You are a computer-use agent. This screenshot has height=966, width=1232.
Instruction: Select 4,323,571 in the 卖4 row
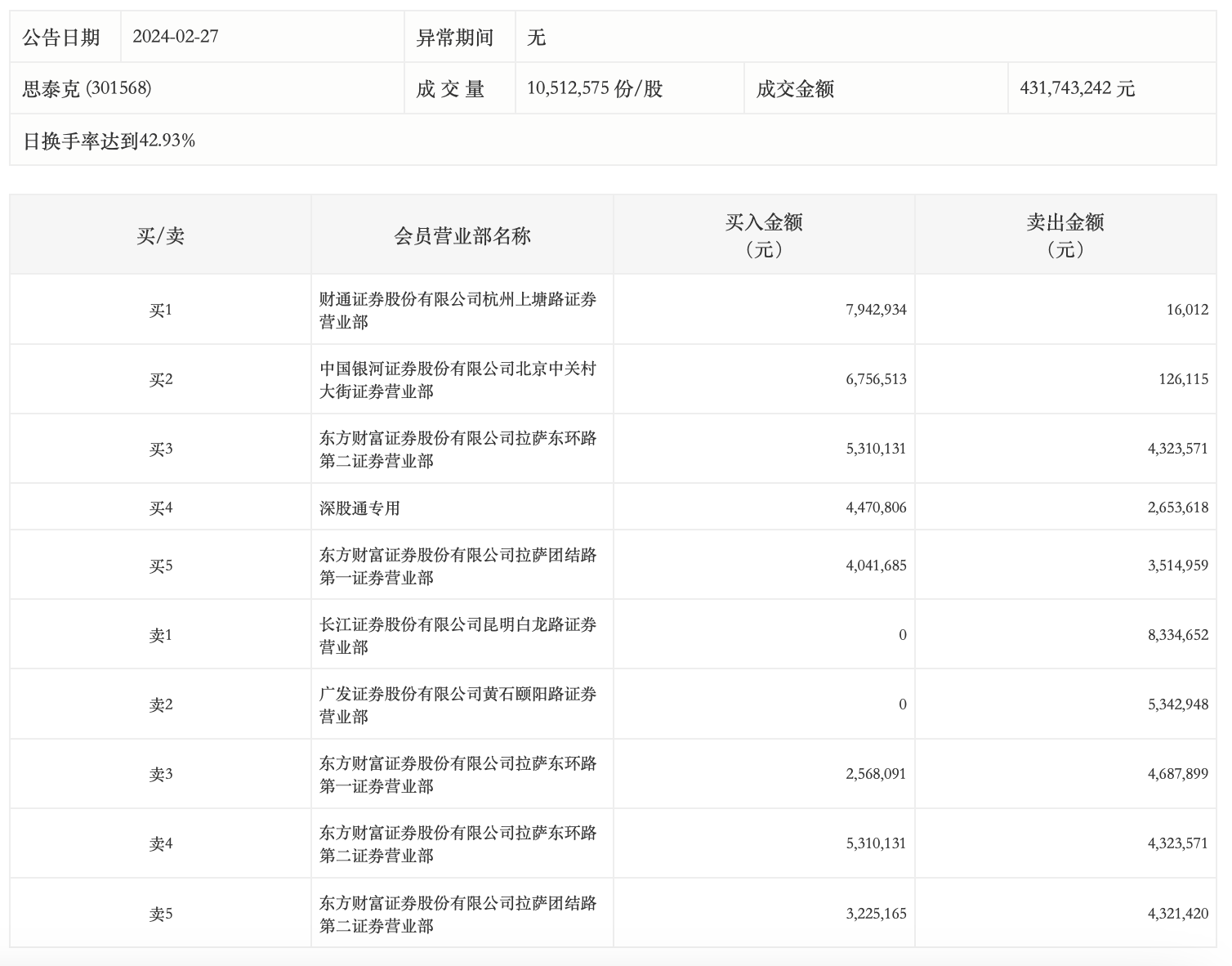point(1178,844)
